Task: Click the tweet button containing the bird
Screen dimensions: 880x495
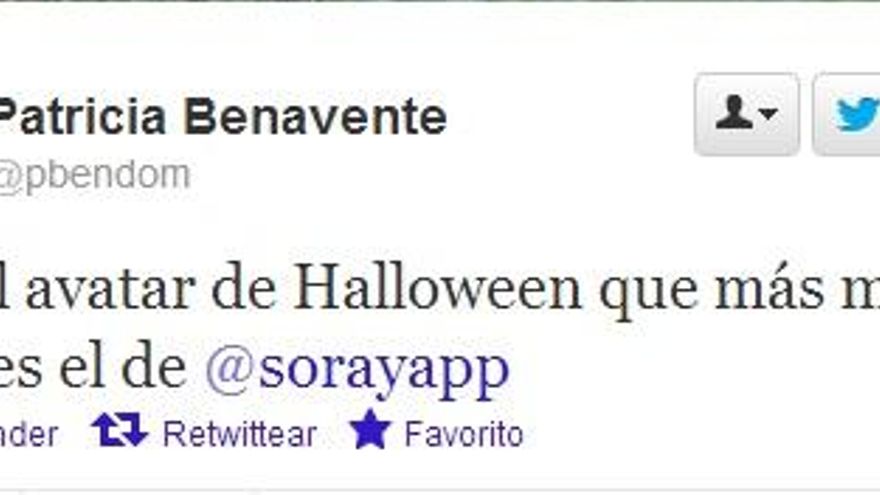Action: pos(846,115)
